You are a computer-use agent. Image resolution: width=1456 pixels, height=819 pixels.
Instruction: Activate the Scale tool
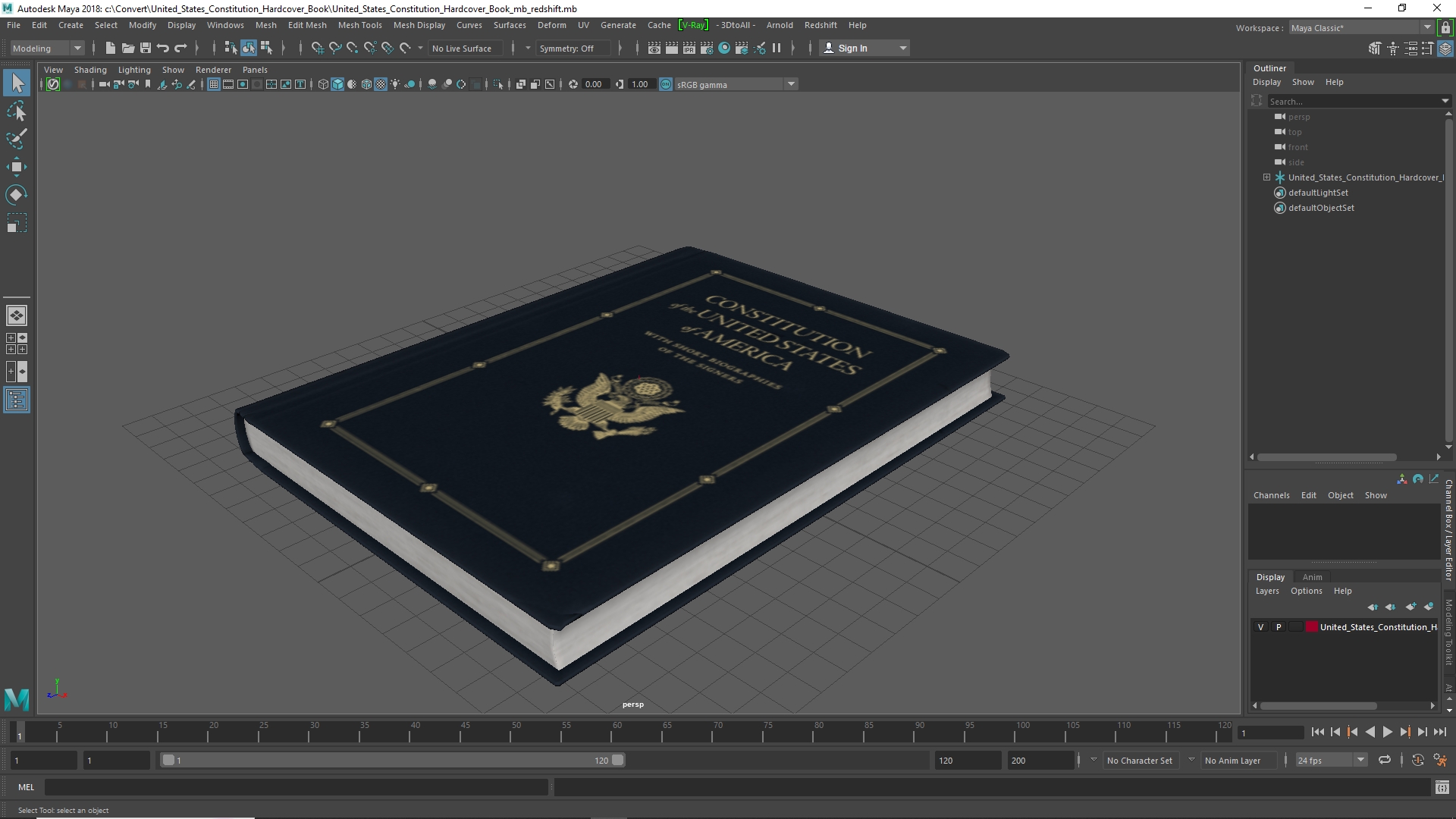[17, 223]
